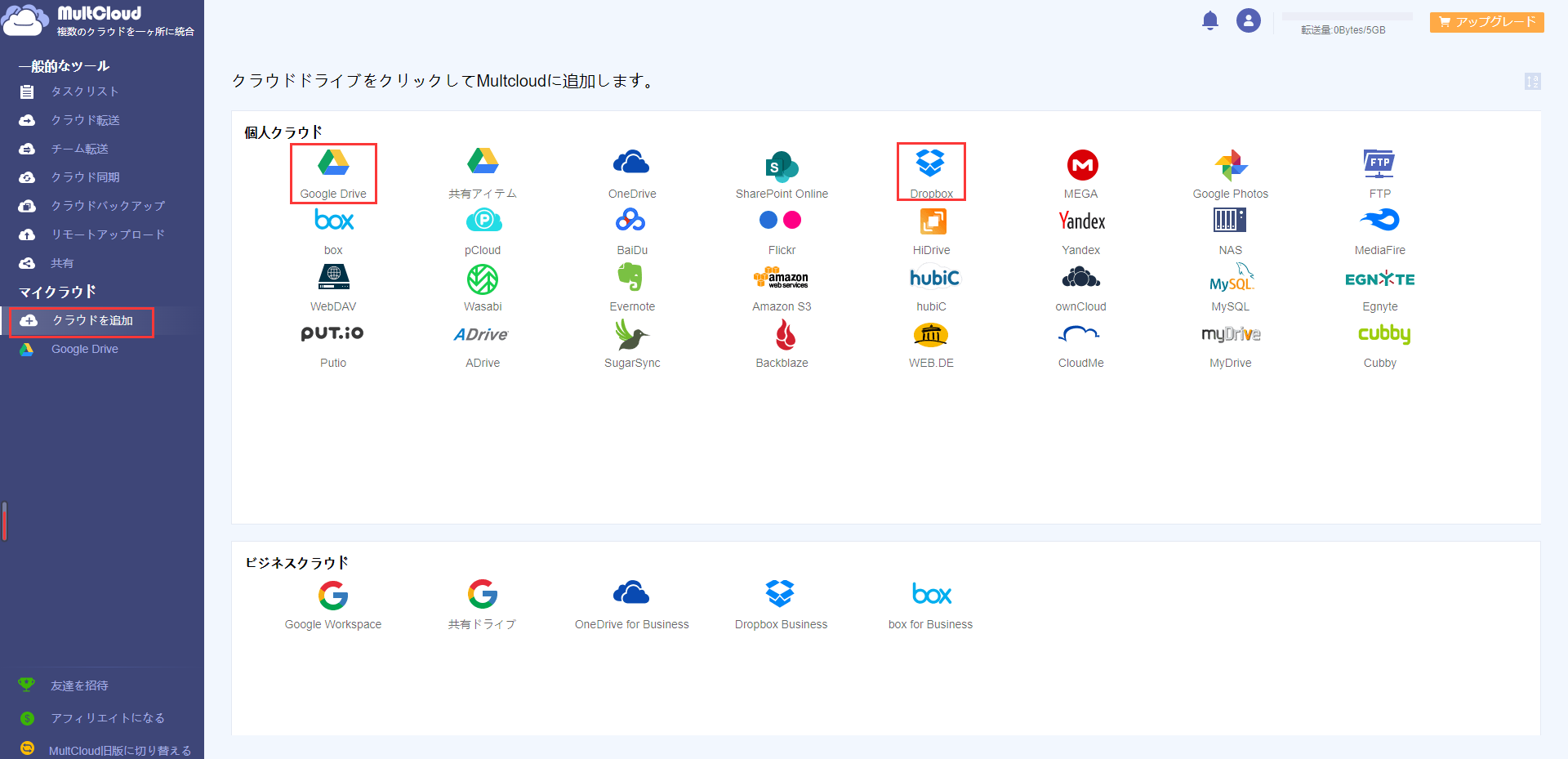Open クラウド転送 in the sidebar
Image resolution: width=1568 pixels, height=759 pixels.
click(85, 120)
